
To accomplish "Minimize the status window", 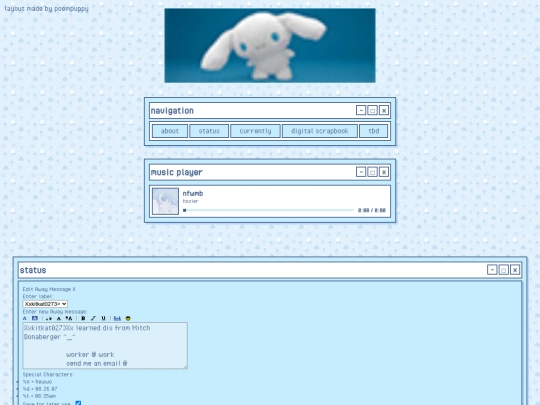I will 492,270.
